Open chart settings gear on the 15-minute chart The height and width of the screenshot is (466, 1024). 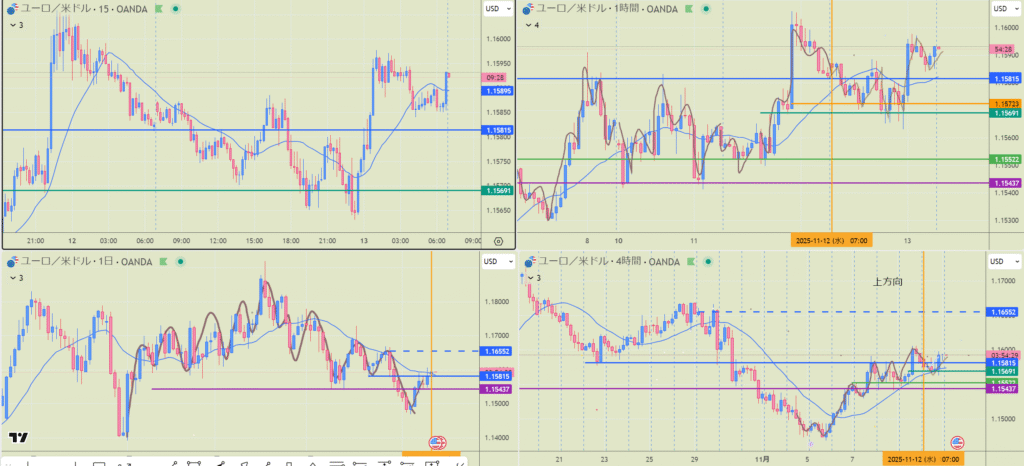tap(498, 240)
